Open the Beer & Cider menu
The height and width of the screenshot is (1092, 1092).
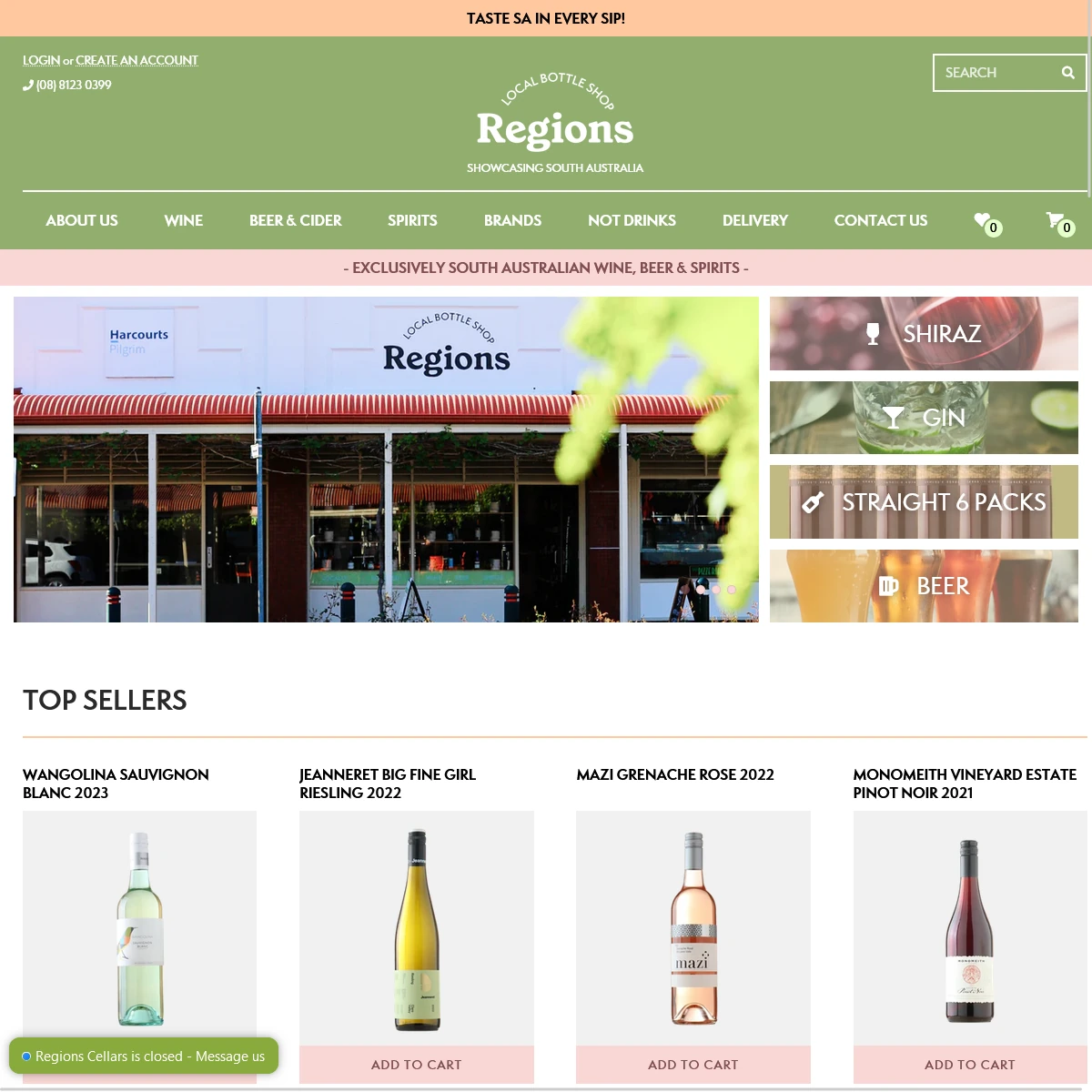[296, 220]
